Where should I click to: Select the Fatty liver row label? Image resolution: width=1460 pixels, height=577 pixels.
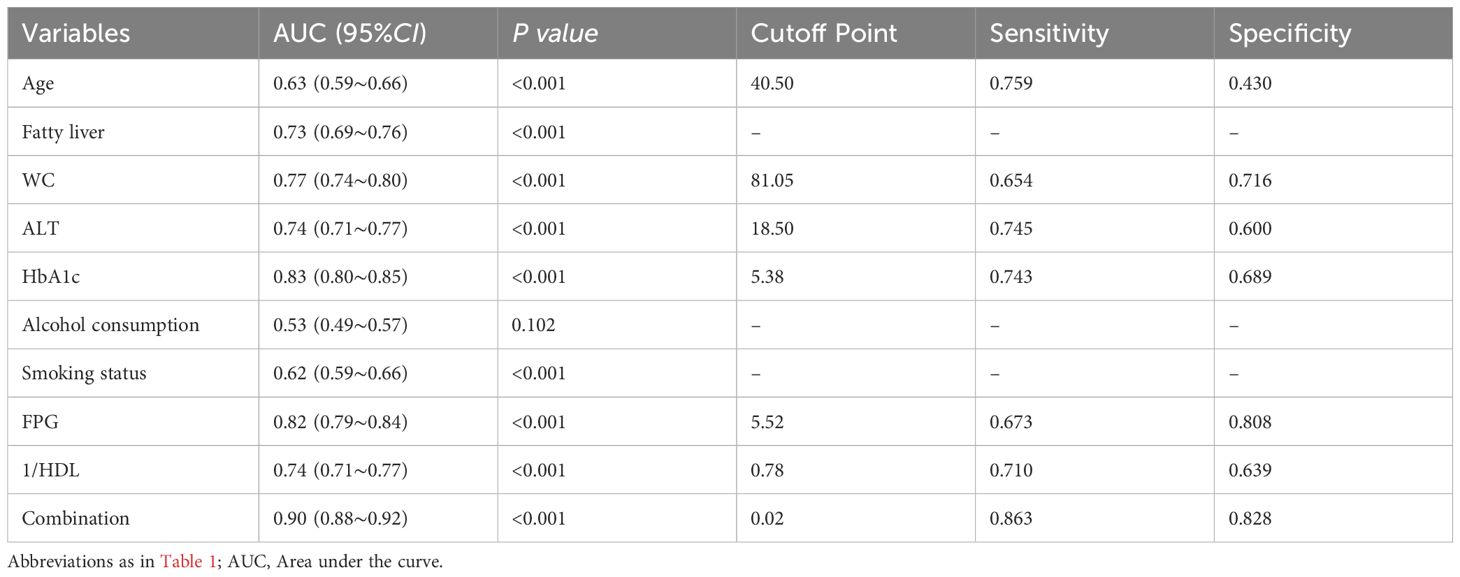pyautogui.click(x=62, y=132)
